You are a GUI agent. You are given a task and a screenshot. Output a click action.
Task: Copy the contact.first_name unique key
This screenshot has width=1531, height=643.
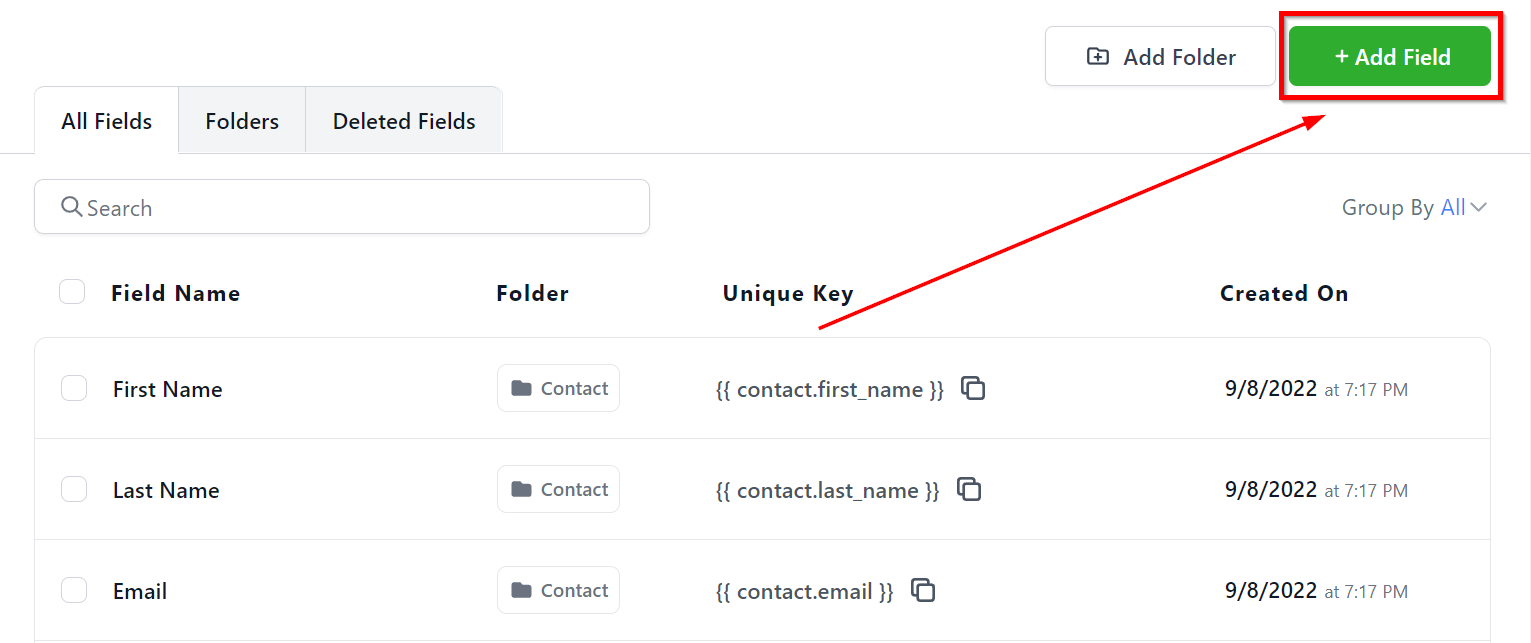click(x=973, y=388)
